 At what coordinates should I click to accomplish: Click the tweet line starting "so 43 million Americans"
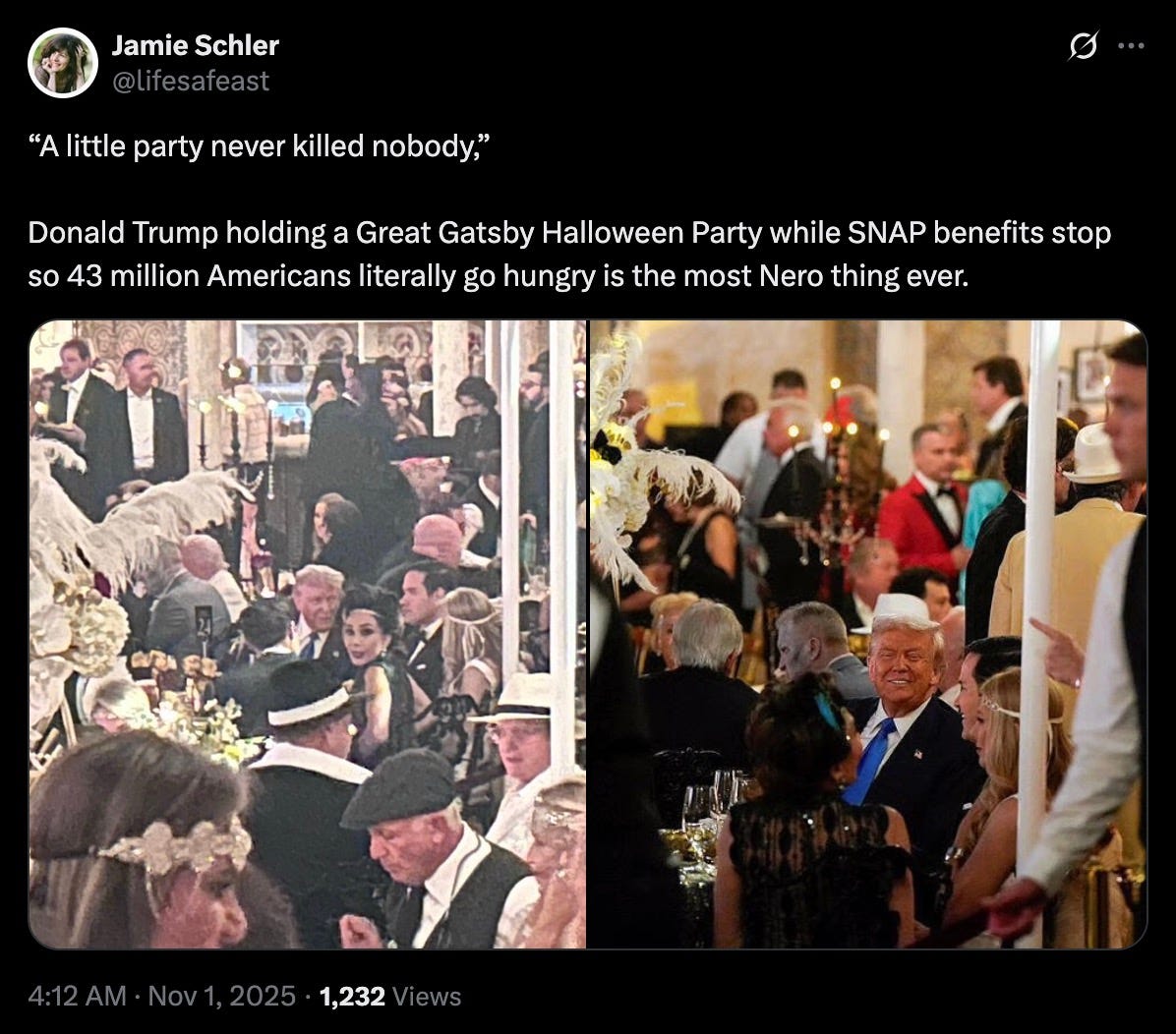(498, 276)
